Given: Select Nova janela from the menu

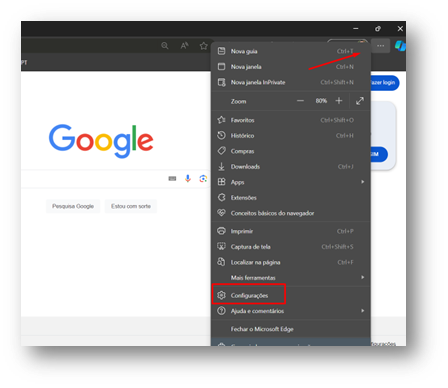Looking at the screenshot, I should 291,67.
